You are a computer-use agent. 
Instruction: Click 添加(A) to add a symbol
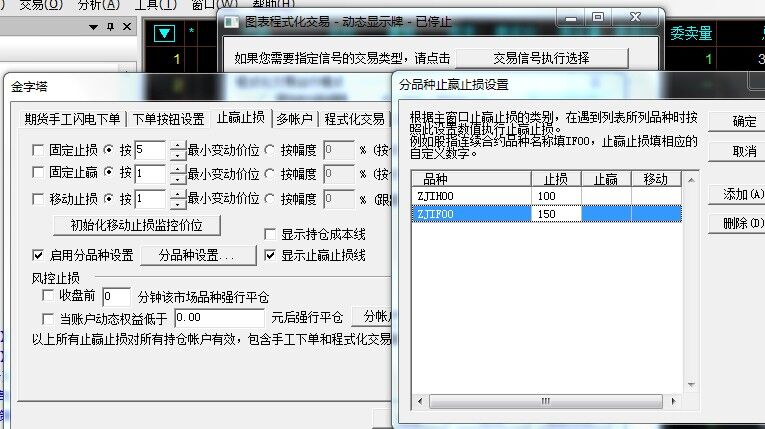pyautogui.click(x=739, y=194)
